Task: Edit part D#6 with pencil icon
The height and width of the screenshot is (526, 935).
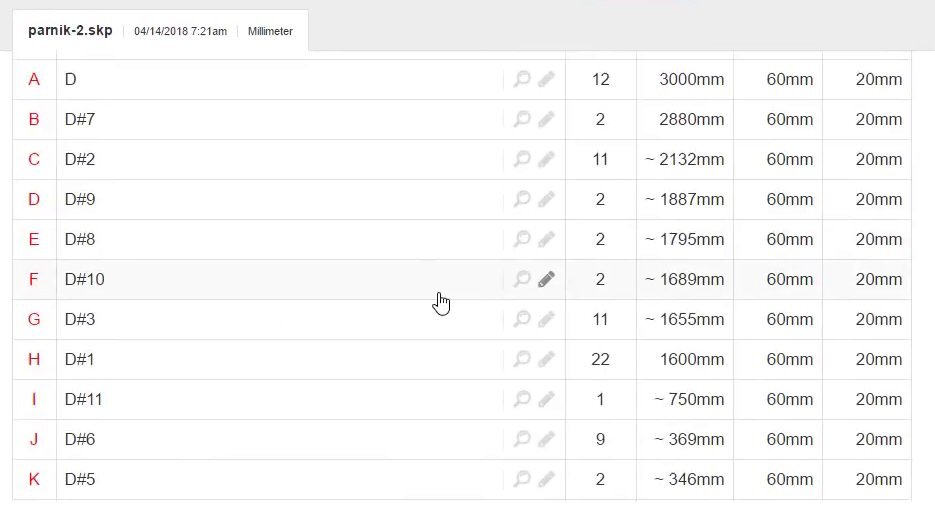Action: pos(546,439)
